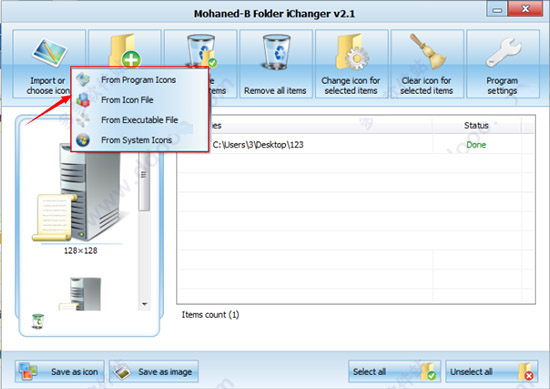Screen dimensions: 550x389
Task: Click the Status column header
Action: tap(476, 125)
